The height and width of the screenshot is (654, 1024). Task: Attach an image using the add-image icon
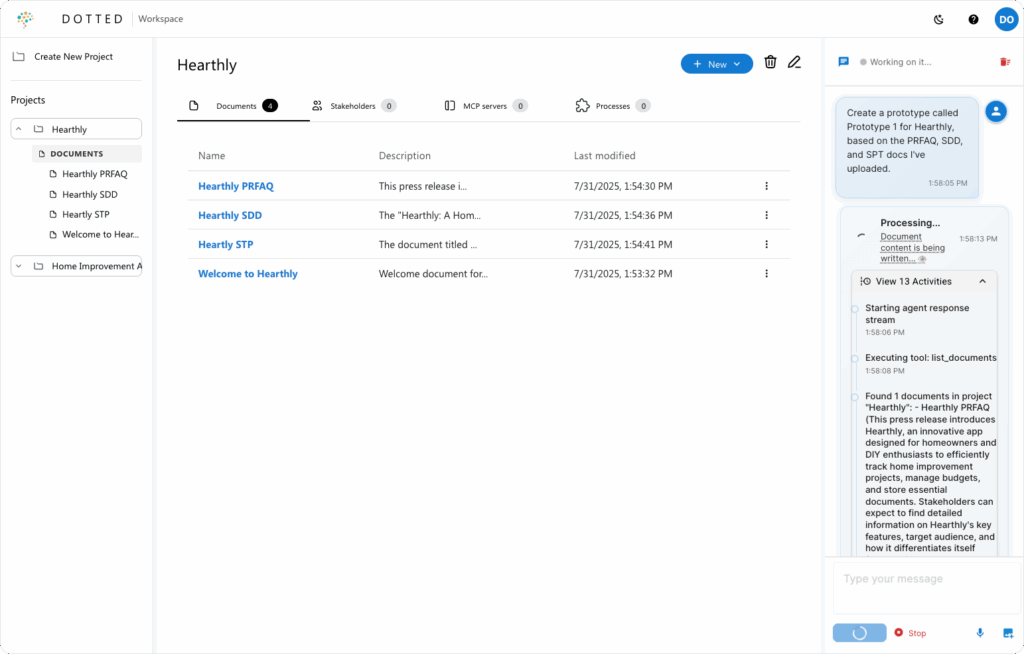(1007, 633)
